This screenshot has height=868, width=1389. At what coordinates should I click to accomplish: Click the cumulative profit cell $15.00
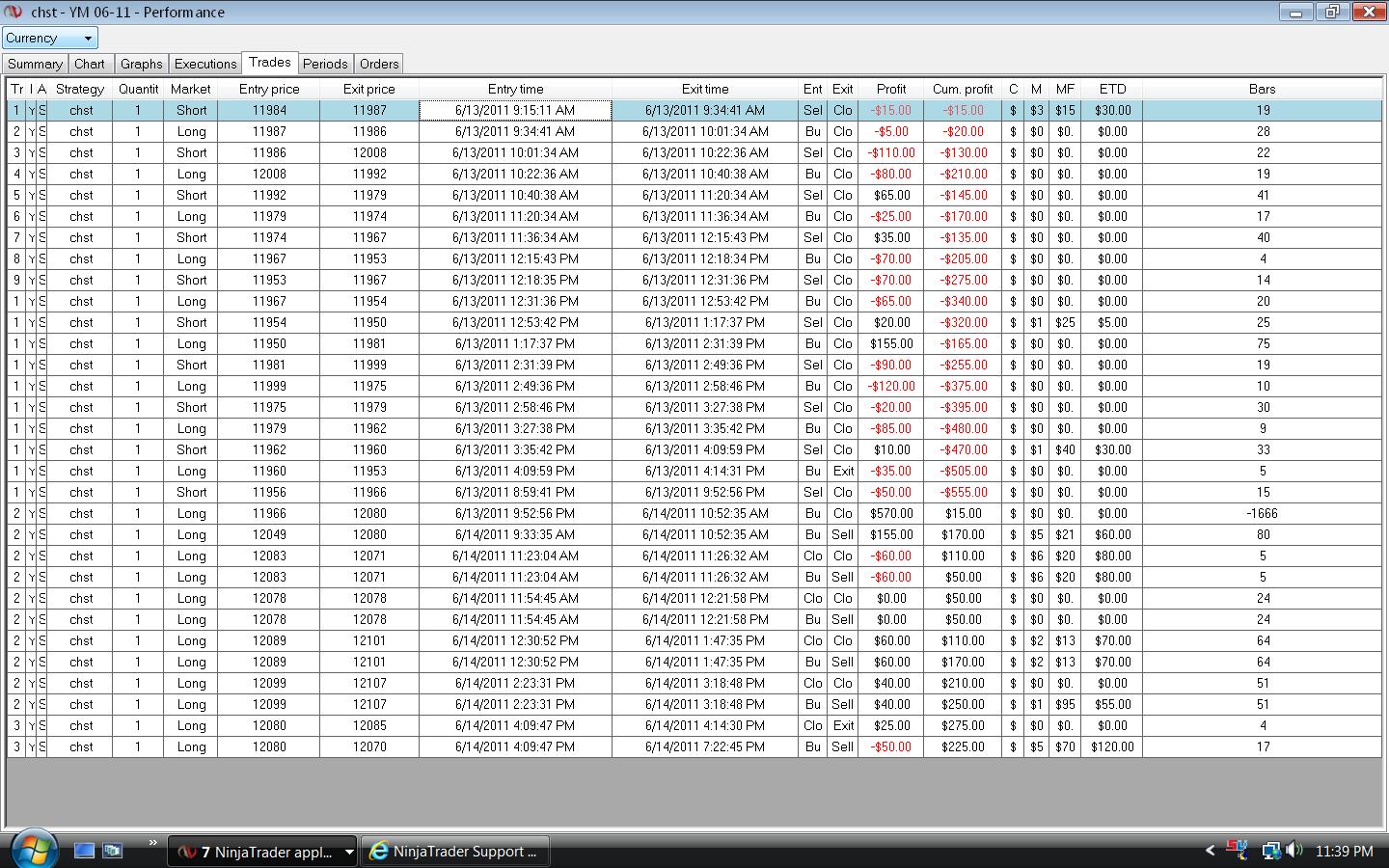[x=963, y=513]
